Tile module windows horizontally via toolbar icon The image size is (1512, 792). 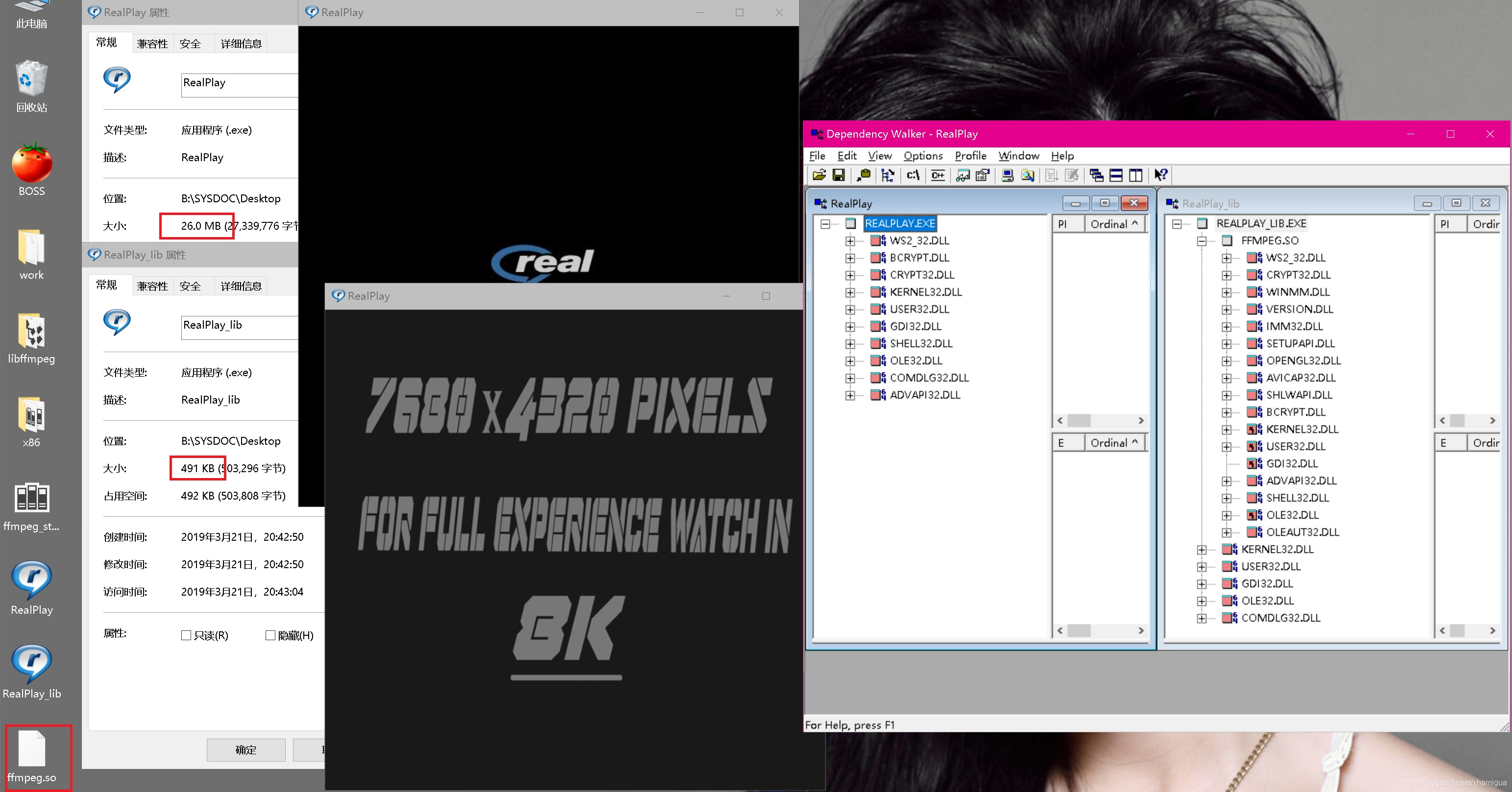(1116, 175)
